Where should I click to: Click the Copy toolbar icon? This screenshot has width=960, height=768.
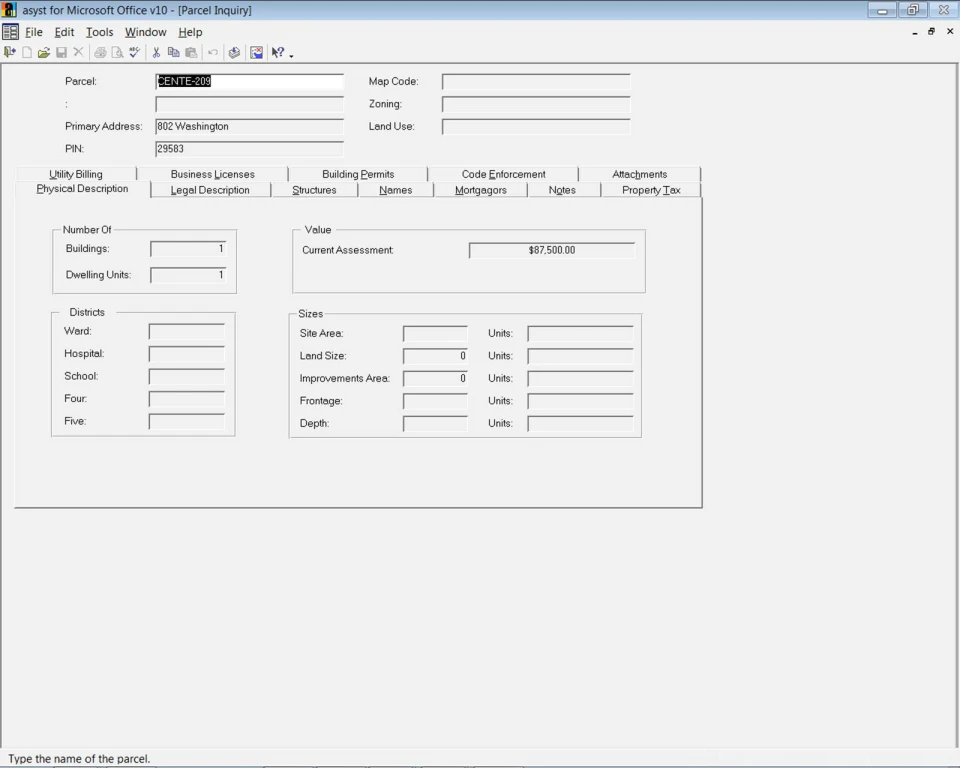173,53
